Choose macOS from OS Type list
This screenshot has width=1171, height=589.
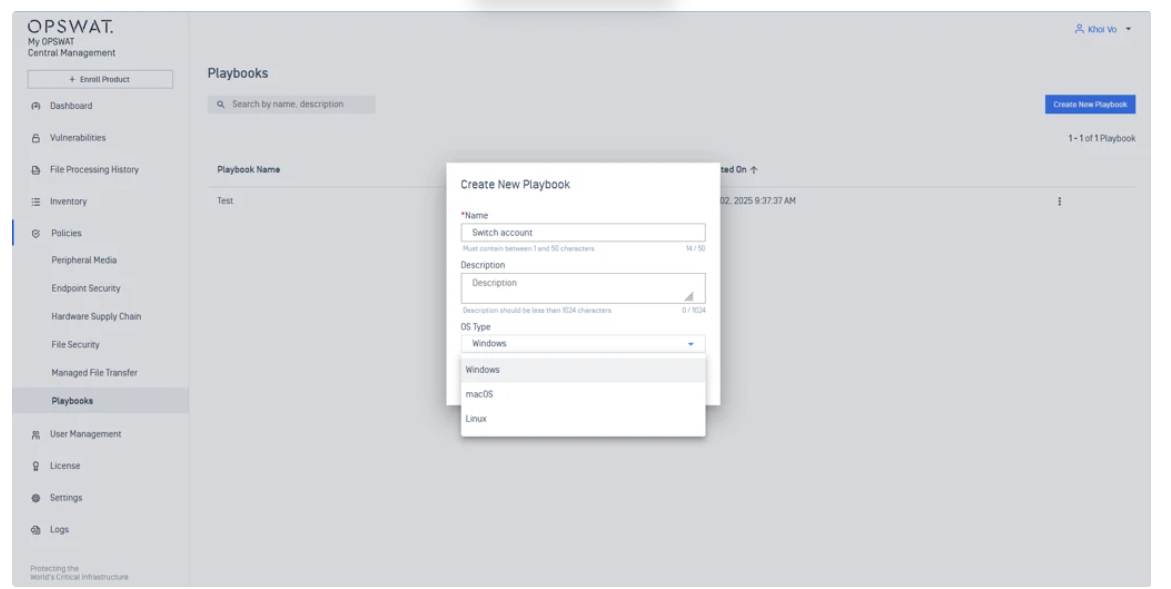pos(583,394)
